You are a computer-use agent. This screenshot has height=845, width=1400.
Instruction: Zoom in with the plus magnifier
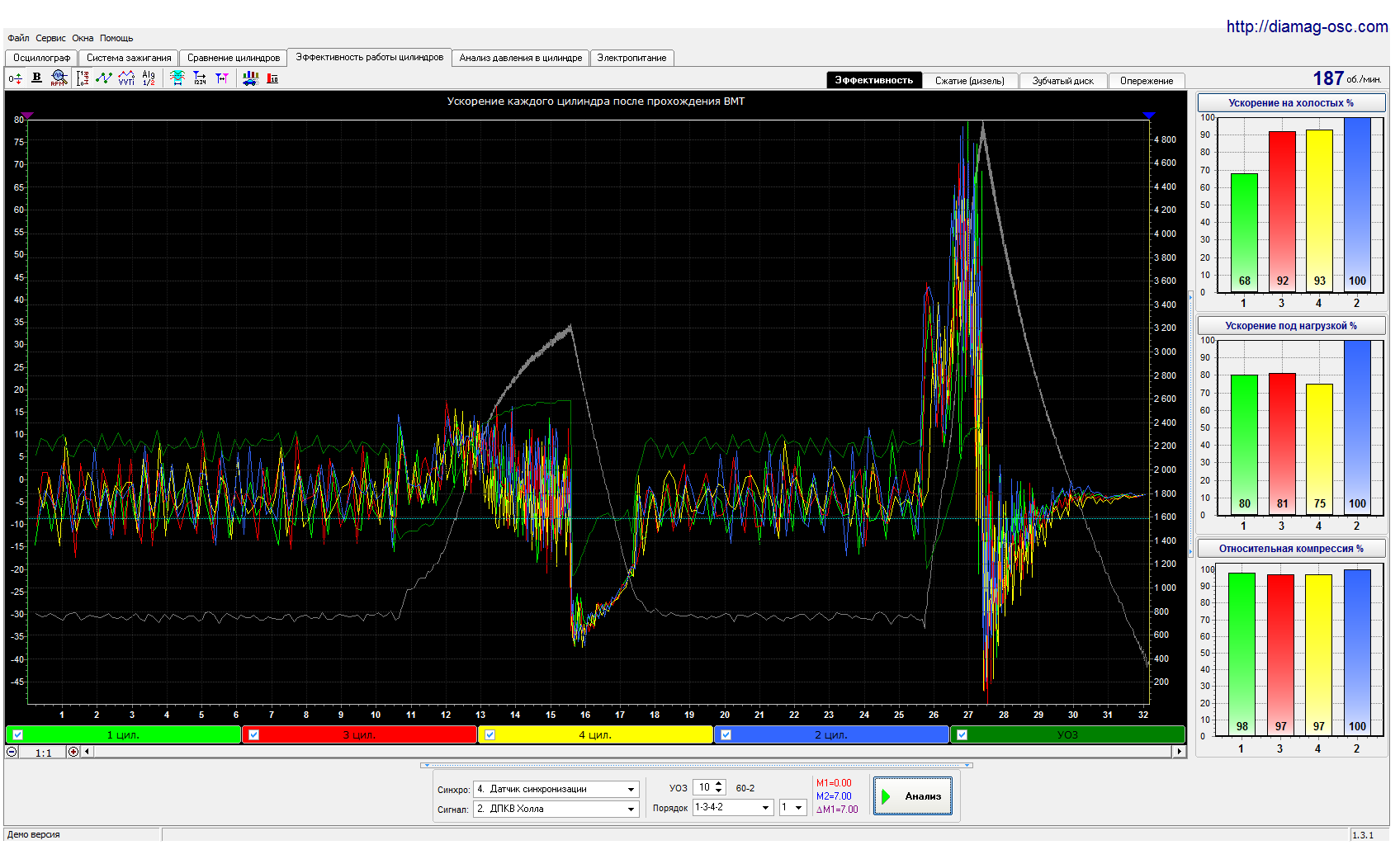[73, 752]
